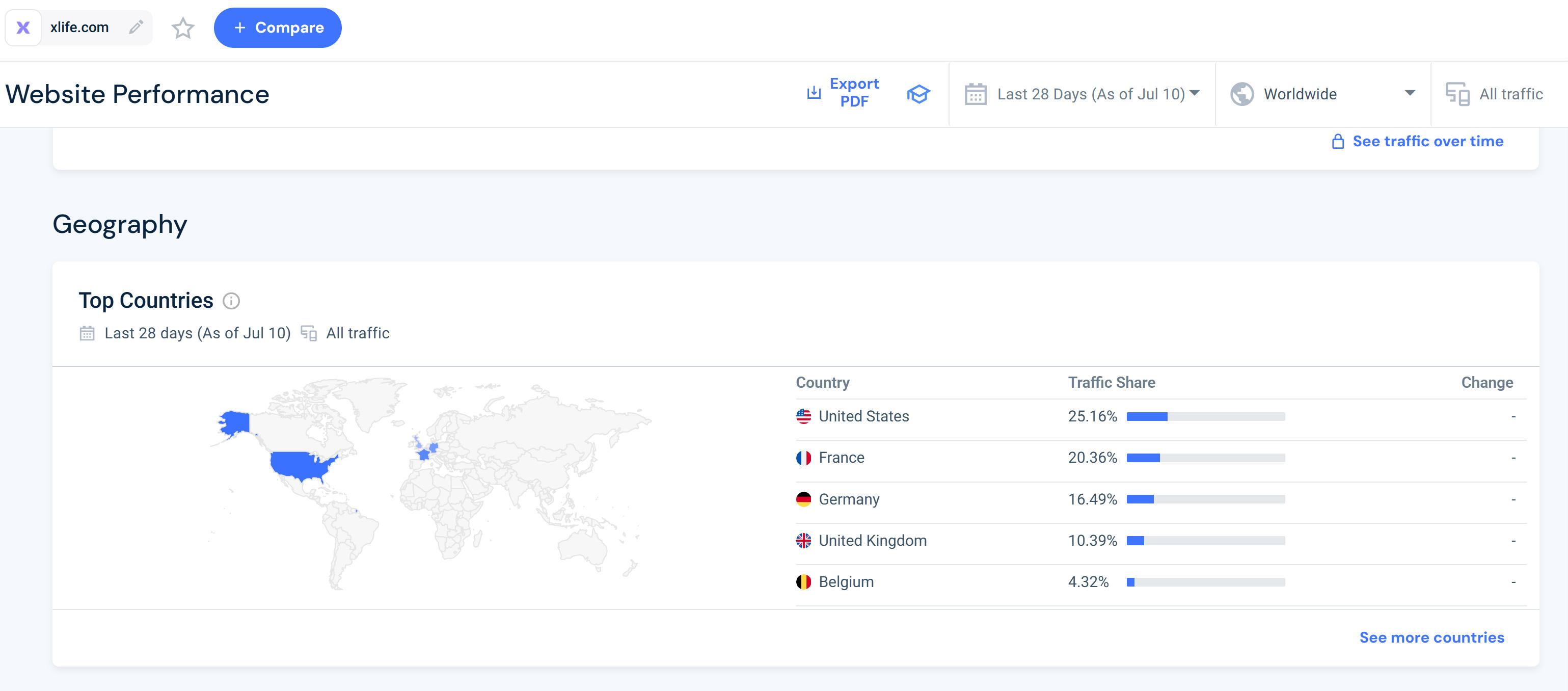Click the All traffic devices icon
Image resolution: width=1568 pixels, height=691 pixels.
tap(1457, 94)
